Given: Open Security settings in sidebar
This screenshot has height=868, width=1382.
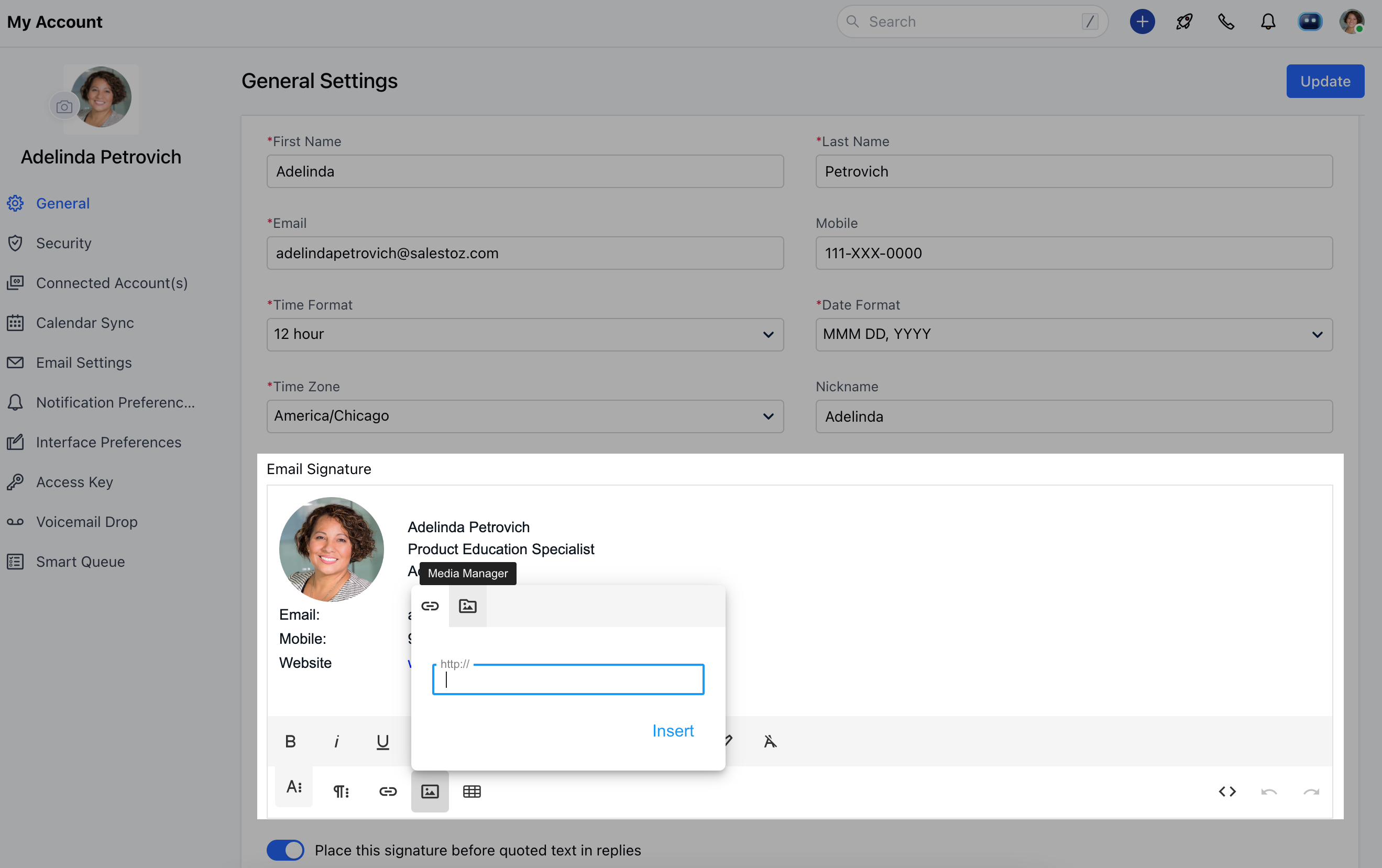Looking at the screenshot, I should coord(64,243).
